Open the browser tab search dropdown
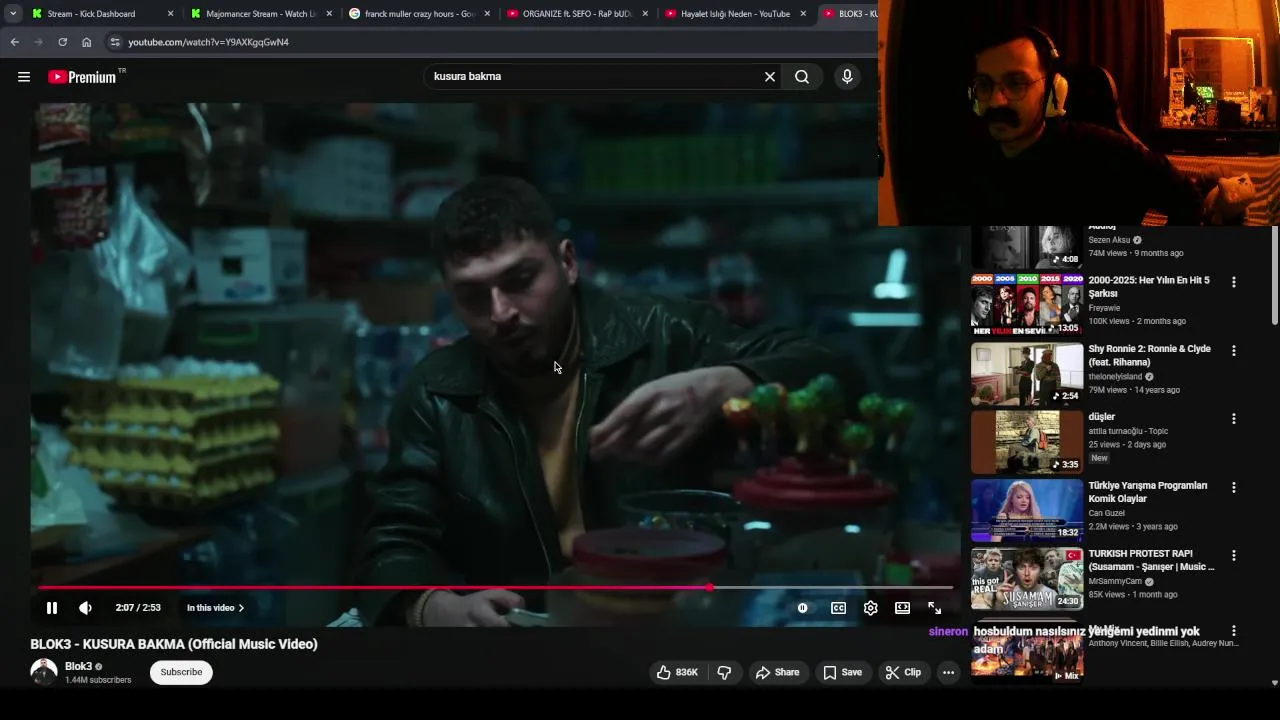 [x=12, y=14]
